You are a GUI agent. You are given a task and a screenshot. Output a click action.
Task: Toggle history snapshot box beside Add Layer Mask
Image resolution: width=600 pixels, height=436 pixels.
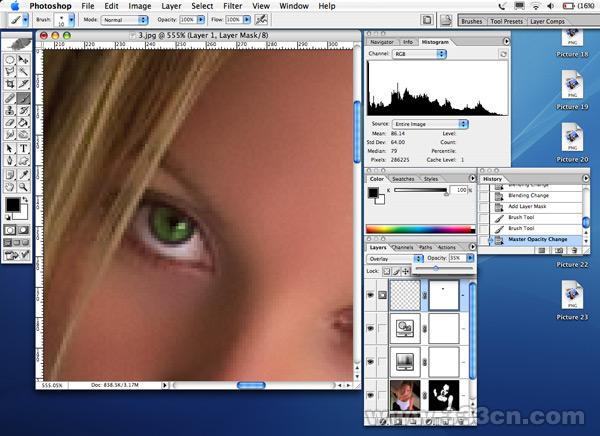485,206
